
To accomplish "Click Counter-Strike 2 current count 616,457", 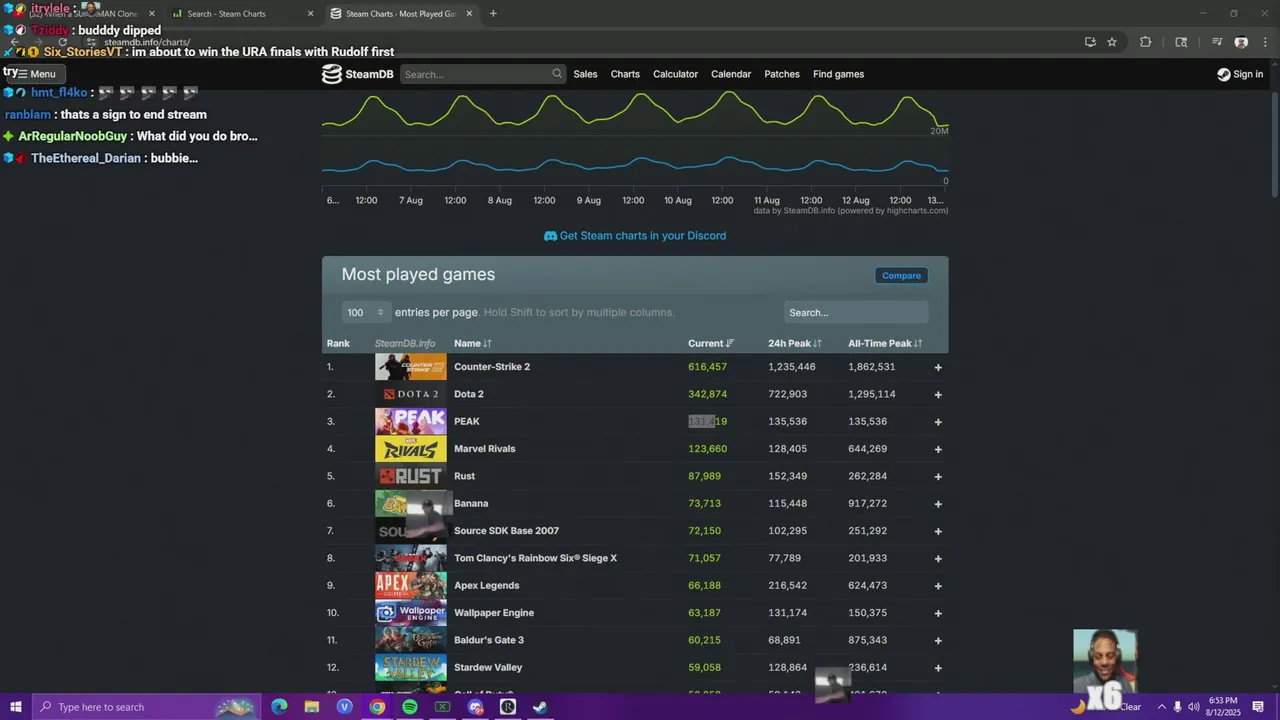I will 707,367.
